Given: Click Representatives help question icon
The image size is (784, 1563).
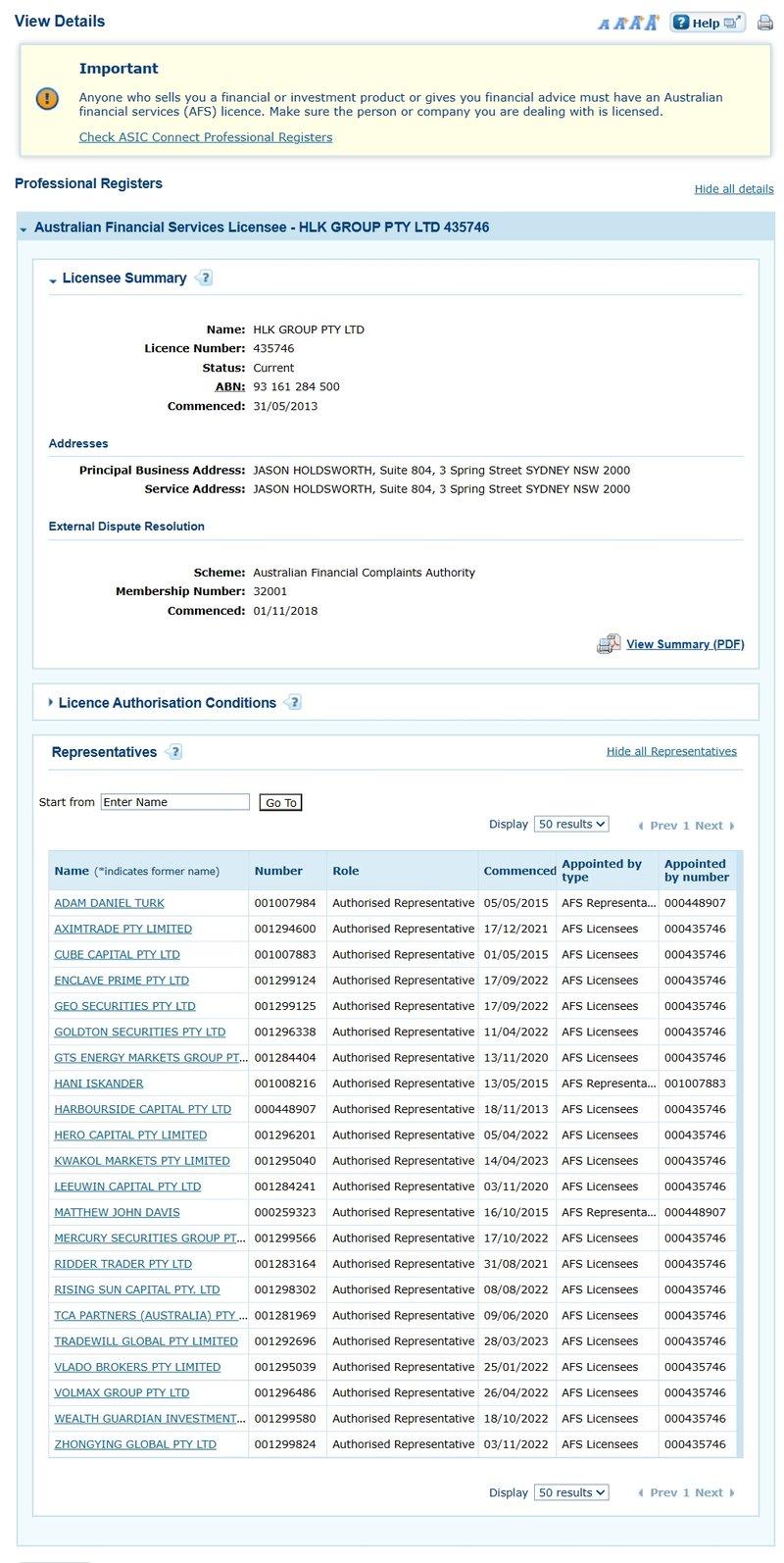Looking at the screenshot, I should pos(173,752).
